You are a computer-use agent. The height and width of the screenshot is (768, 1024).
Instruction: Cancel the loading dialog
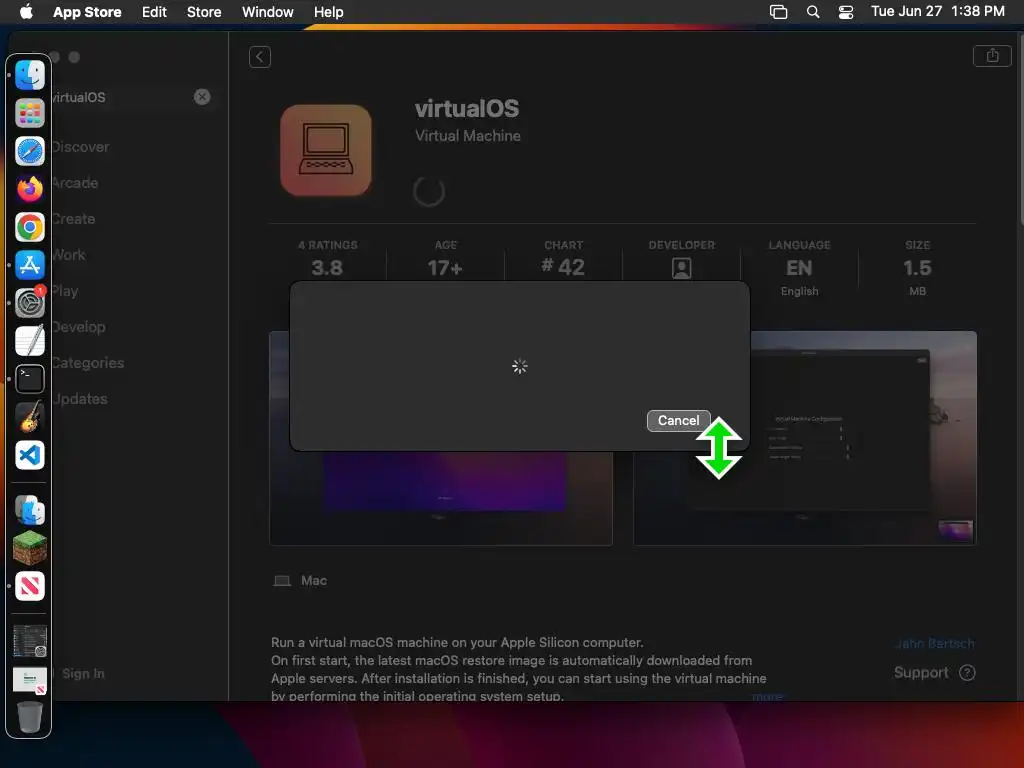[x=678, y=421]
